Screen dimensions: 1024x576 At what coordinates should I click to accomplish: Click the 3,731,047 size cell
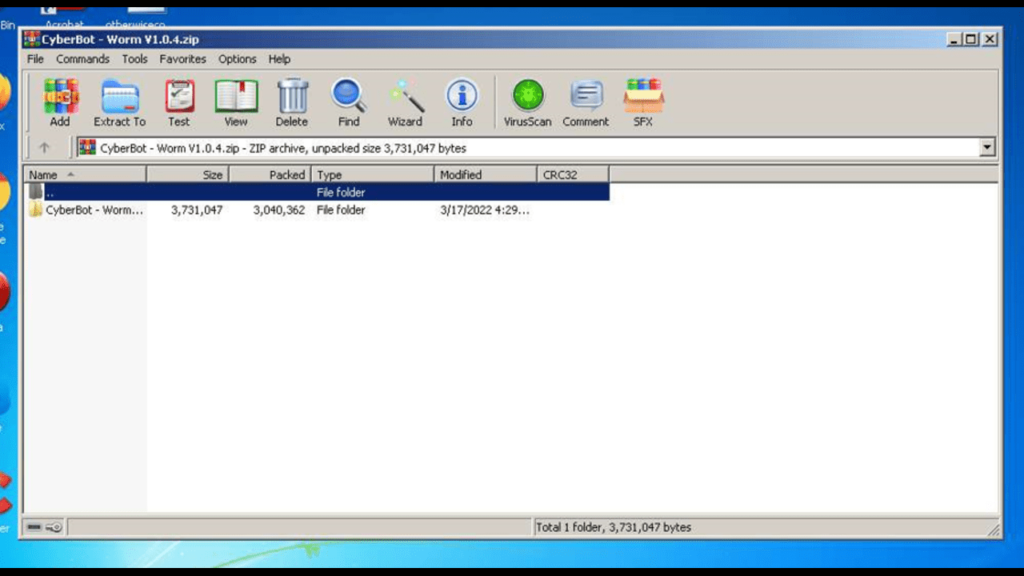(x=197, y=210)
